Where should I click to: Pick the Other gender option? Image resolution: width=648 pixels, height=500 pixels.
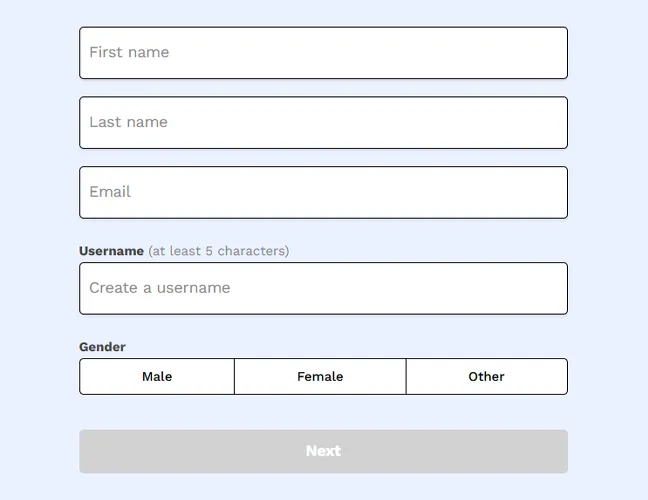pos(486,377)
